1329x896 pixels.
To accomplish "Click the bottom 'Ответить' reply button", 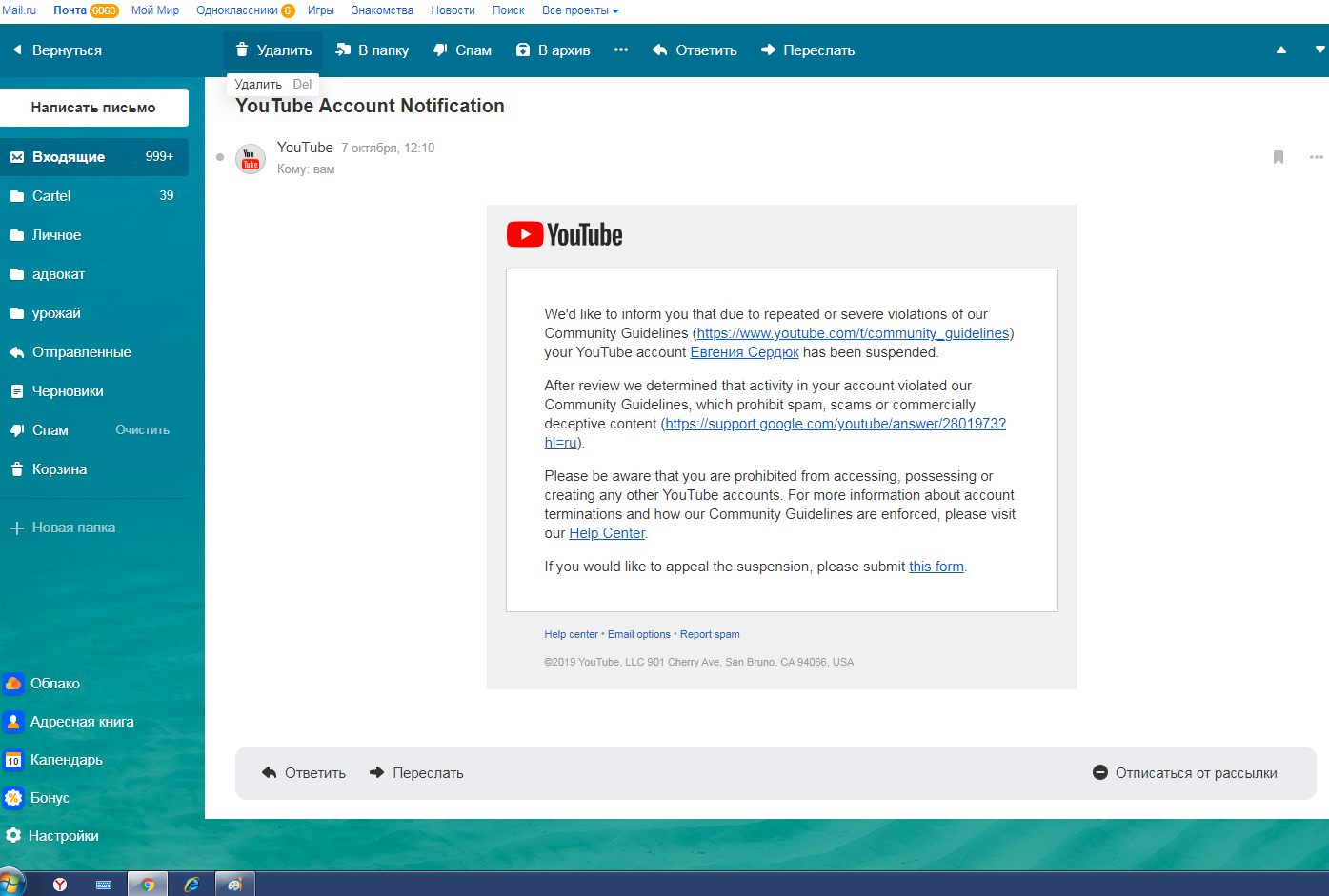I will click(x=304, y=773).
